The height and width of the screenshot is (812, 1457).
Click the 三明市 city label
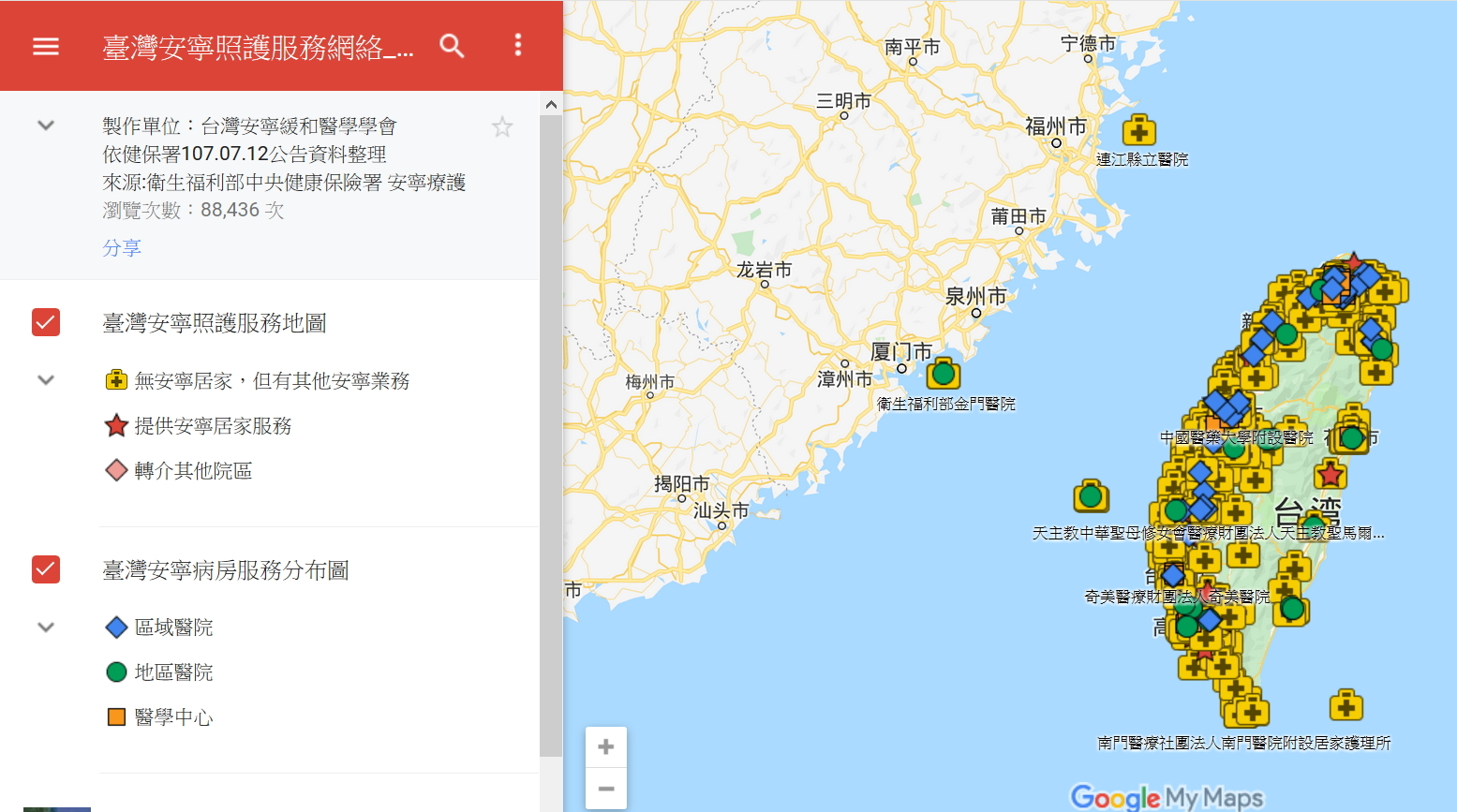[843, 101]
